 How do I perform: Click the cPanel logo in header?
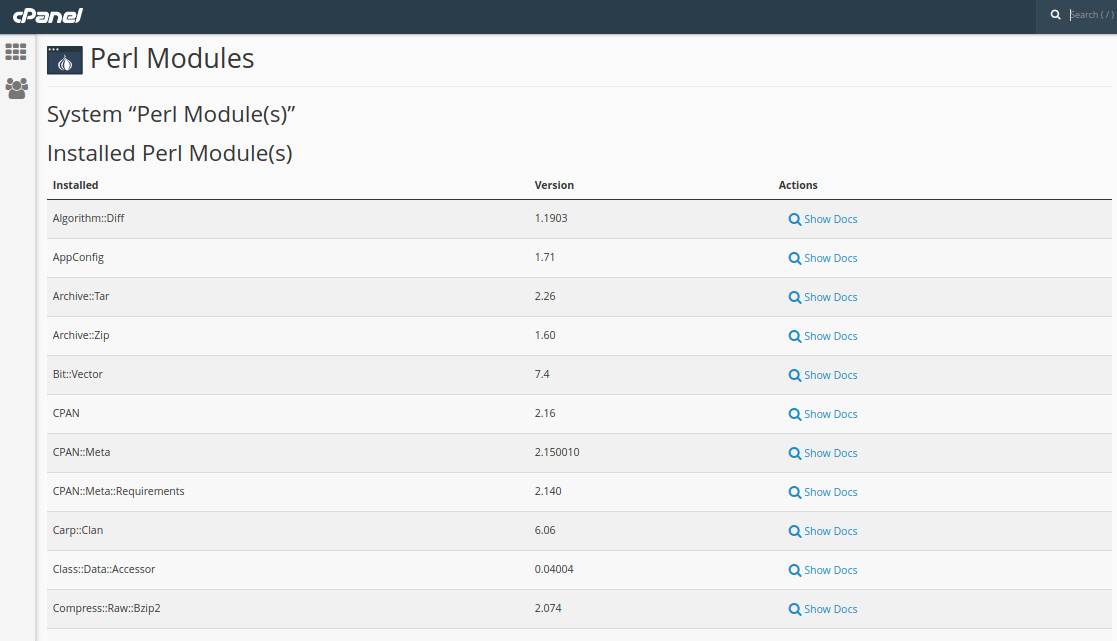coord(47,15)
